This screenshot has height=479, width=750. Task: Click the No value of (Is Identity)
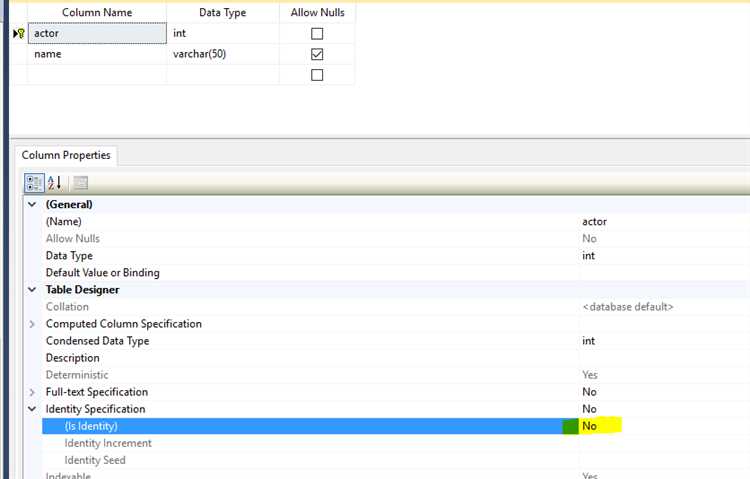[589, 426]
